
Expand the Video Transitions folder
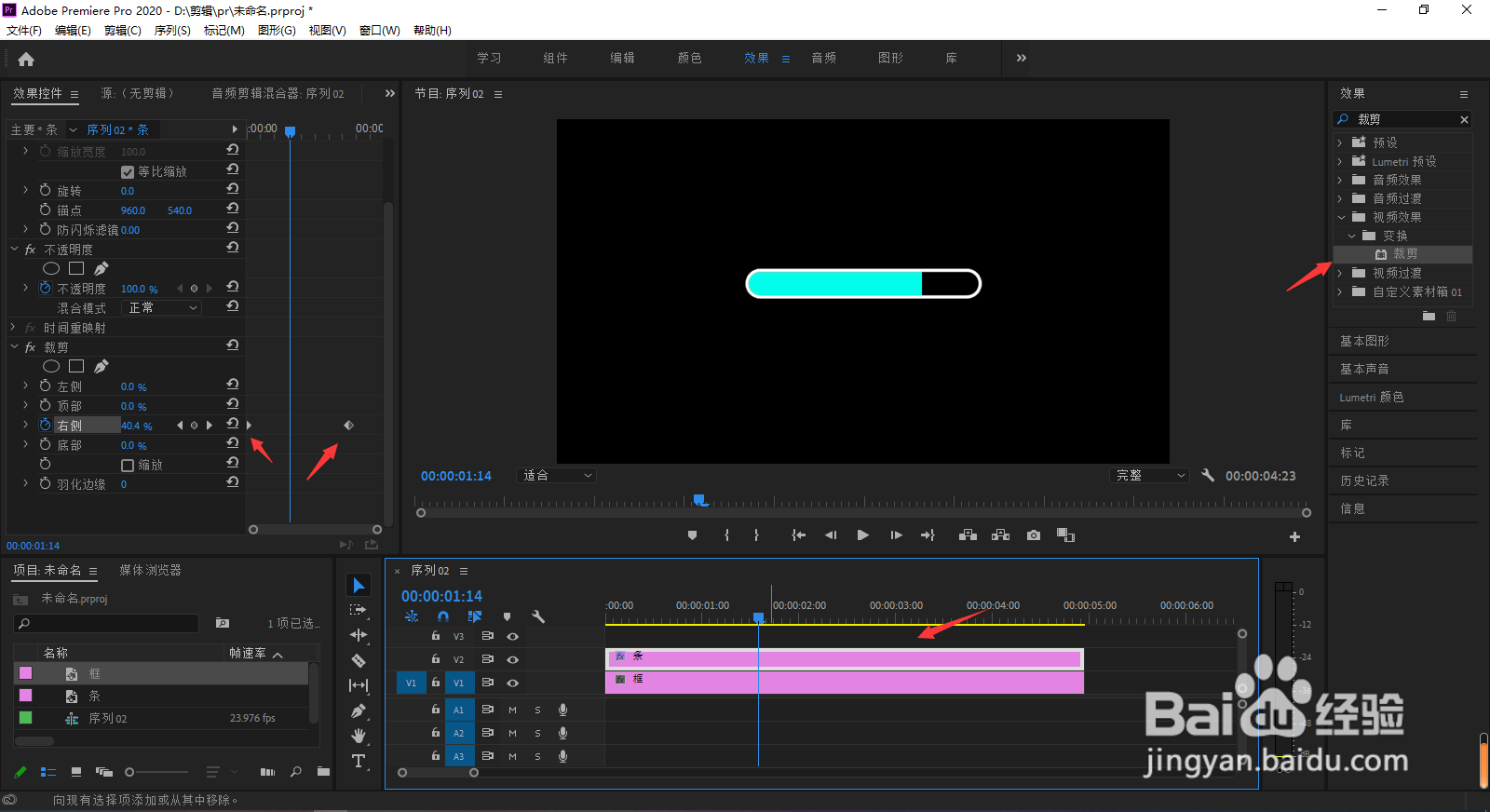pyautogui.click(x=1340, y=273)
